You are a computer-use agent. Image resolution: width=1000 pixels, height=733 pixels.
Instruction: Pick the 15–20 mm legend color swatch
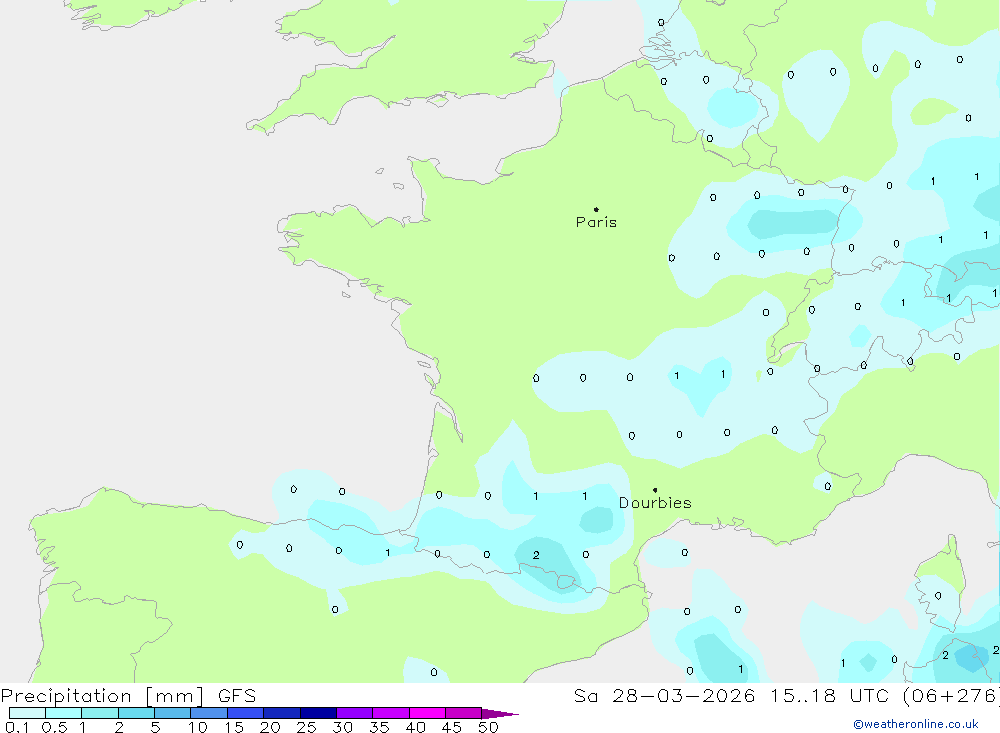coord(245,713)
